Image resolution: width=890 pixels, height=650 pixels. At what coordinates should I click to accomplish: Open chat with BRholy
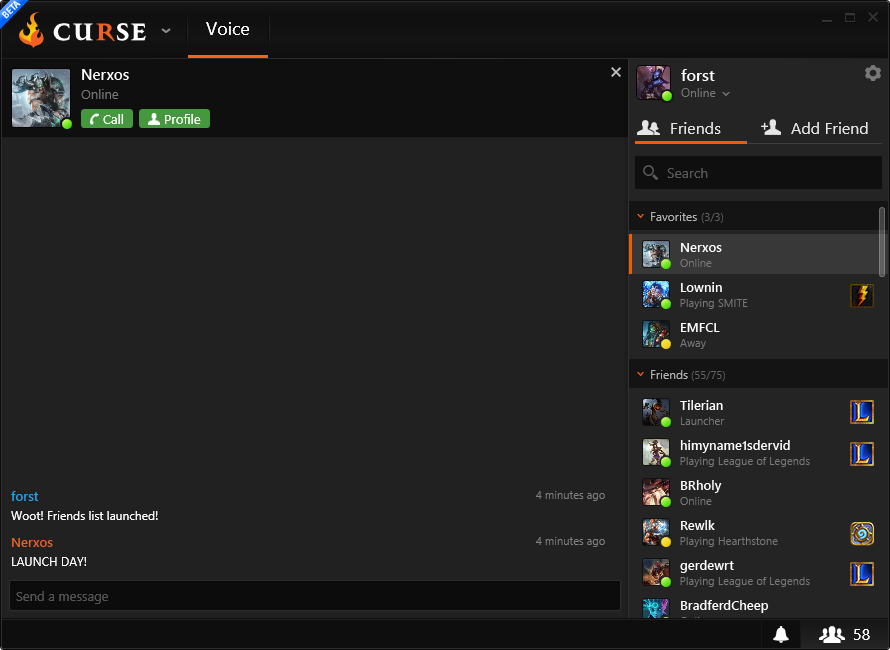(x=755, y=493)
